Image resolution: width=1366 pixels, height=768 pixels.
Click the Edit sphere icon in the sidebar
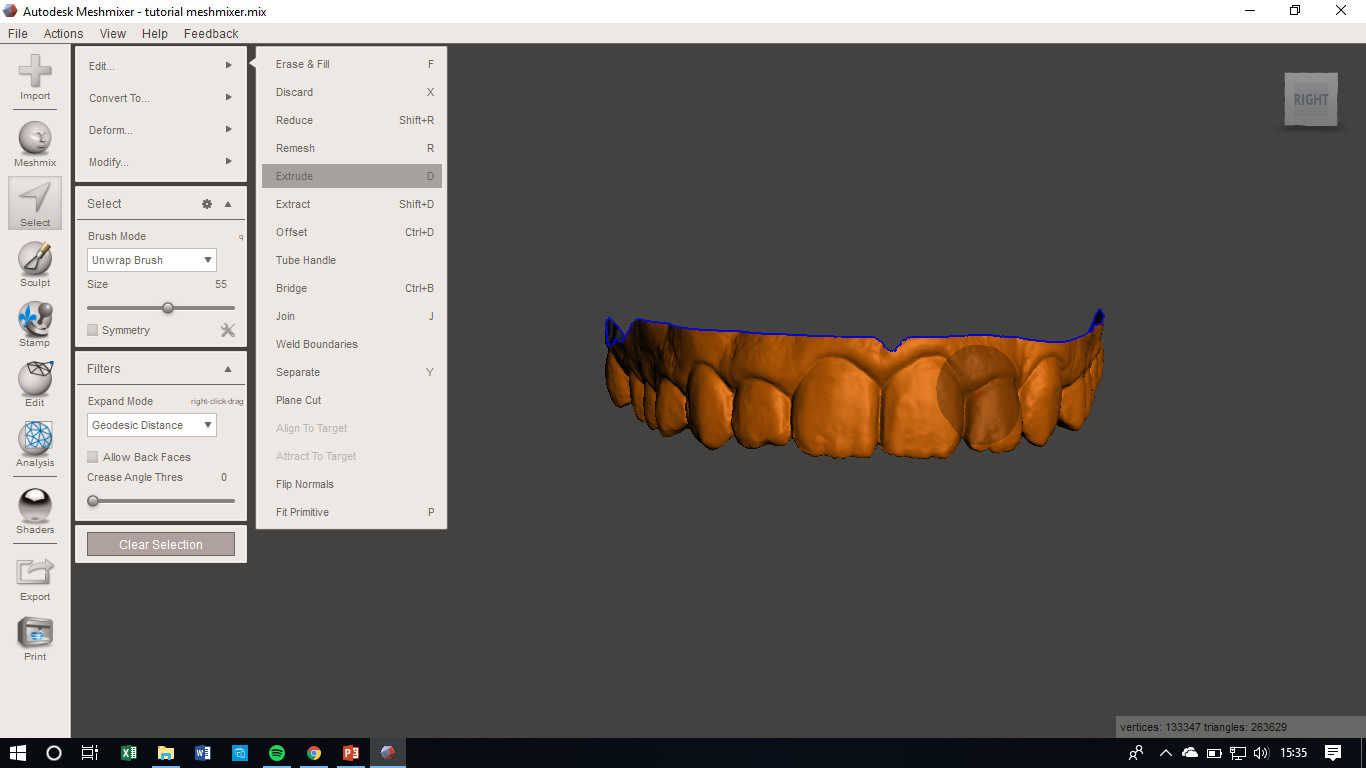[x=35, y=384]
